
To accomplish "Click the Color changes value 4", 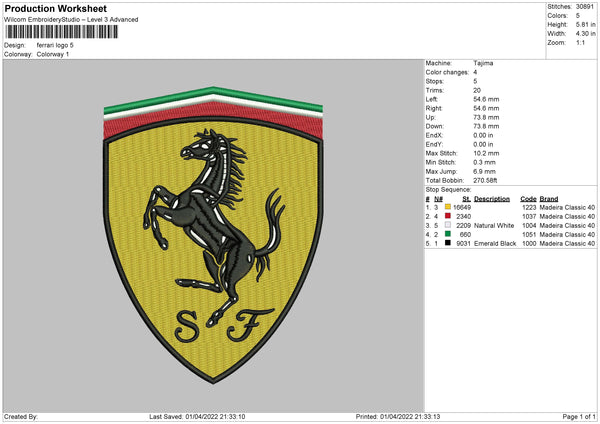I will click(475, 72).
